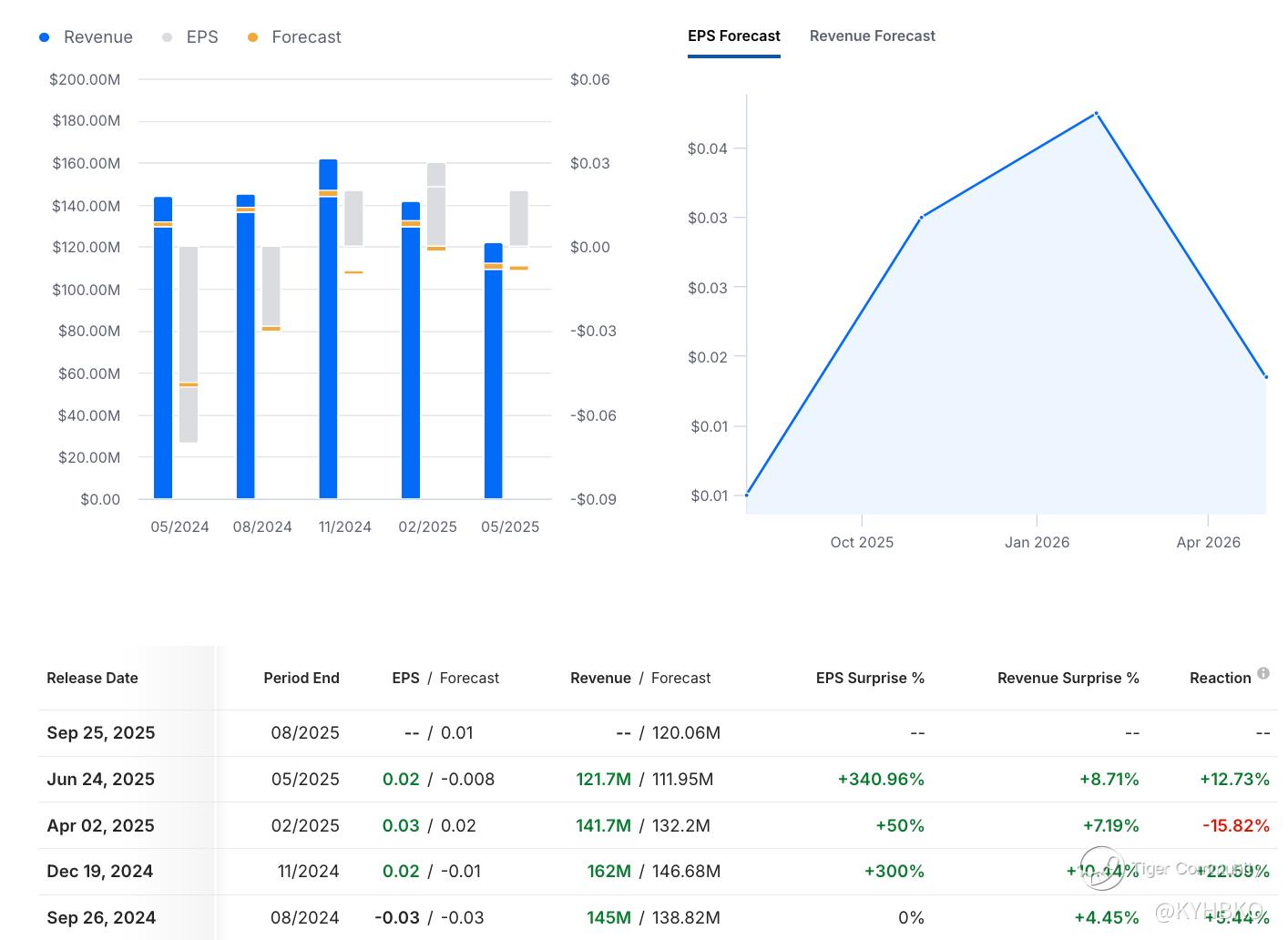The image size is (1288, 940).
Task: Click the Release Date column header
Action: 92,679
